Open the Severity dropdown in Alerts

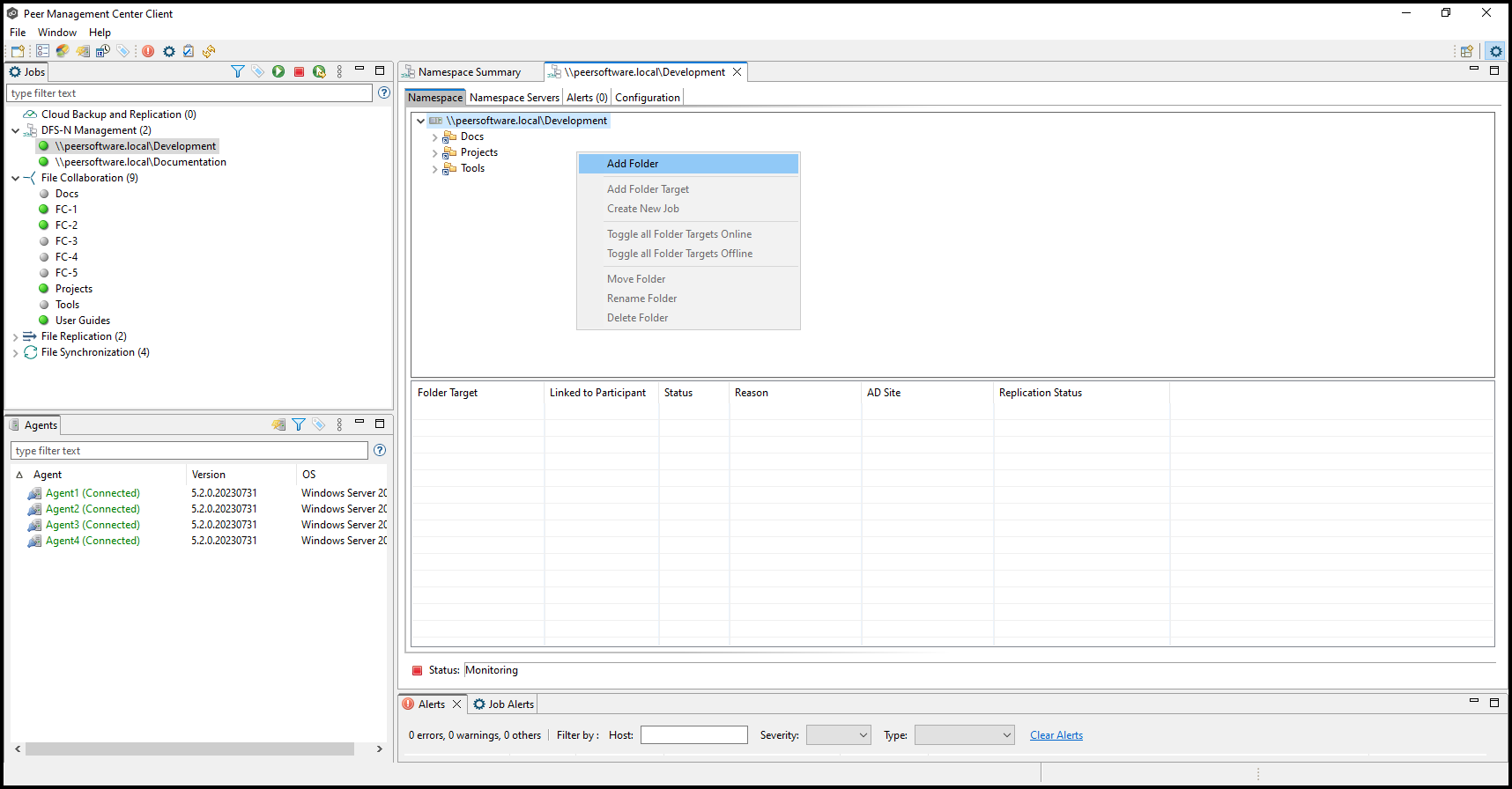(x=838, y=735)
